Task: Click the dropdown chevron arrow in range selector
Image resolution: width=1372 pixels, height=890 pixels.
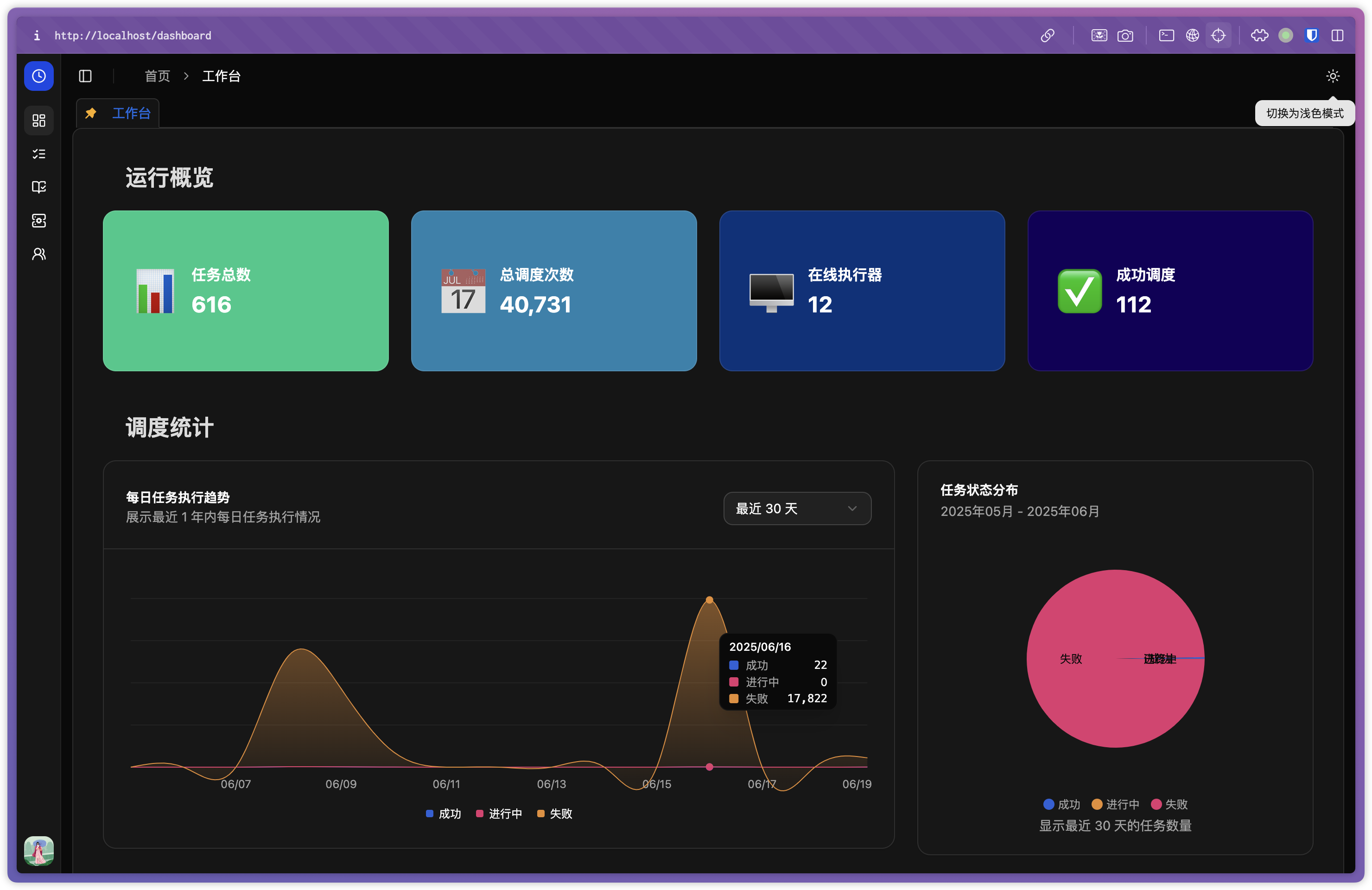Action: pyautogui.click(x=852, y=509)
